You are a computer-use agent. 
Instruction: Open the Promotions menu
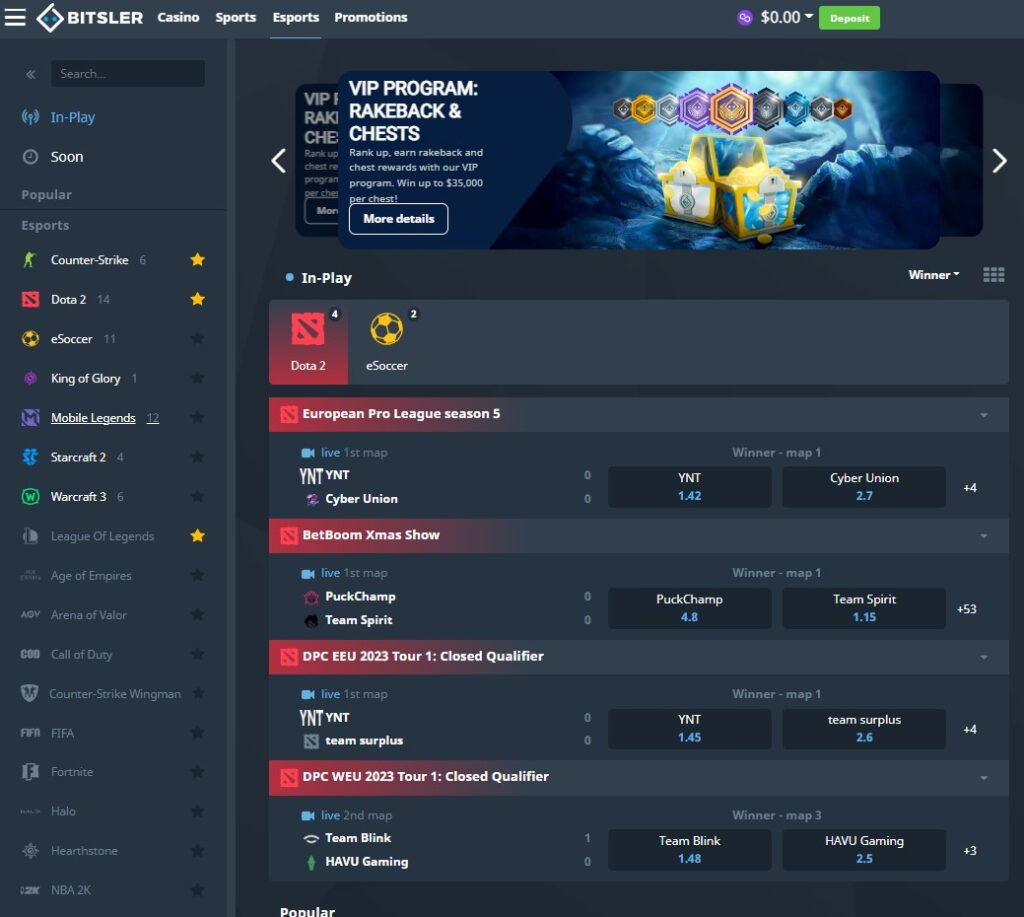pyautogui.click(x=371, y=18)
